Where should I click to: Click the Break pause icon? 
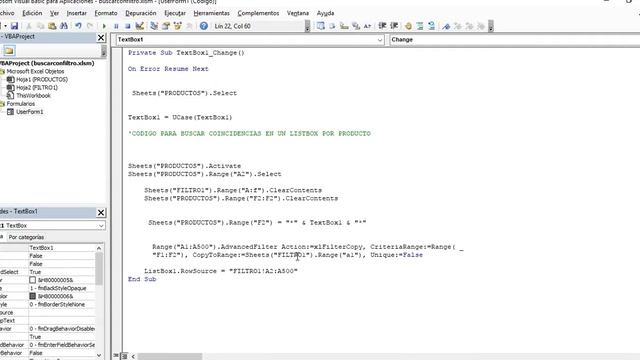coord(116,26)
